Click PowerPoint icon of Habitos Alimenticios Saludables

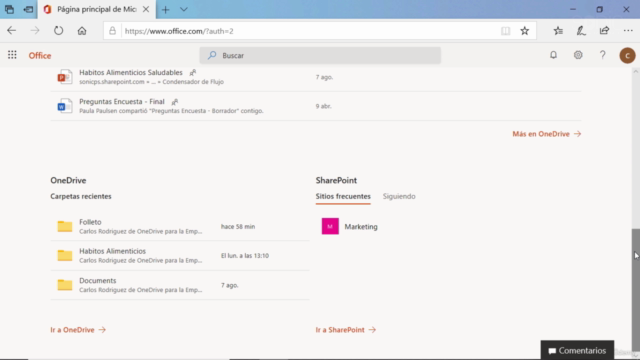tap(64, 77)
